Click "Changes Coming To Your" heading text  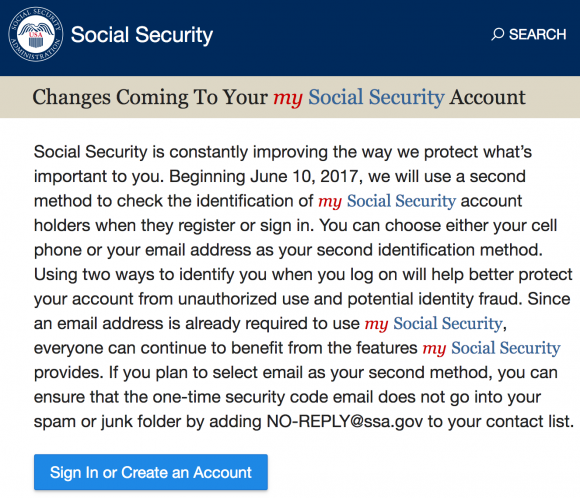click(150, 98)
